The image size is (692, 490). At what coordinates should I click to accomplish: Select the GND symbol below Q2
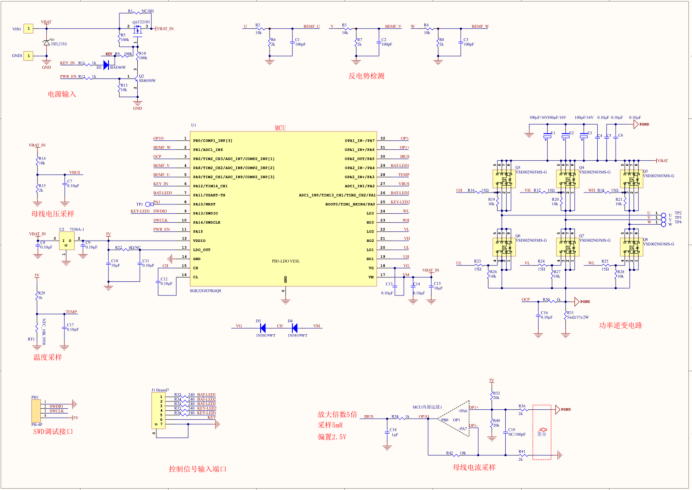tap(137, 104)
